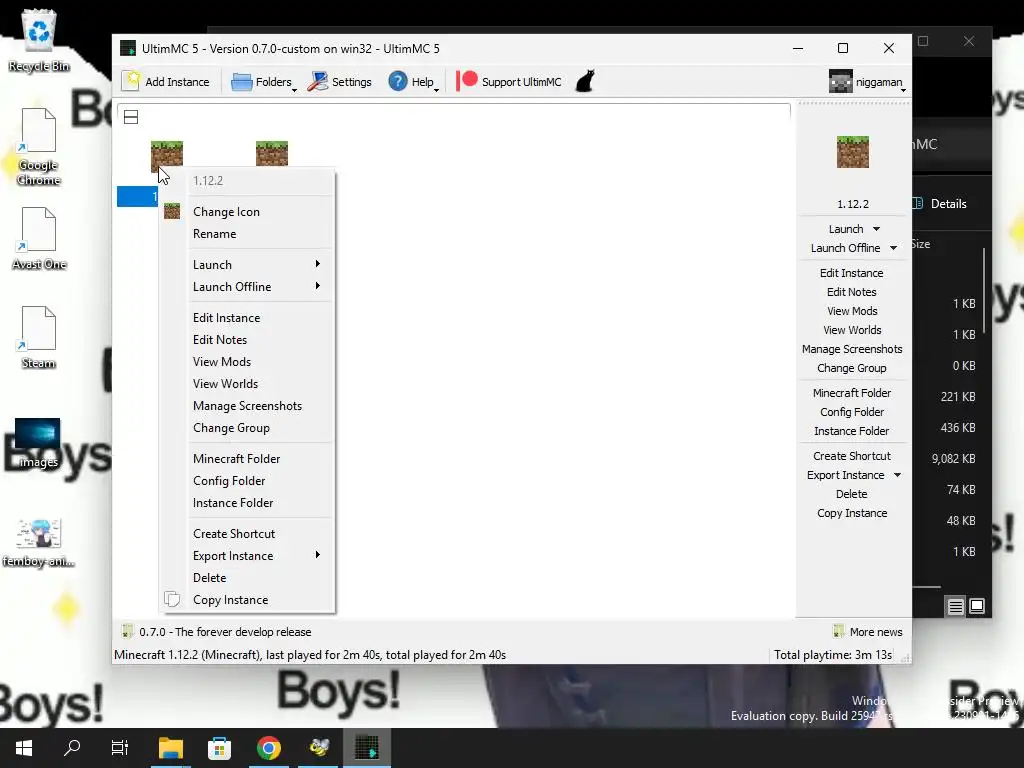Click the 1.12.2 name in side panel
Screen dimensions: 1024x768
(x=852, y=204)
